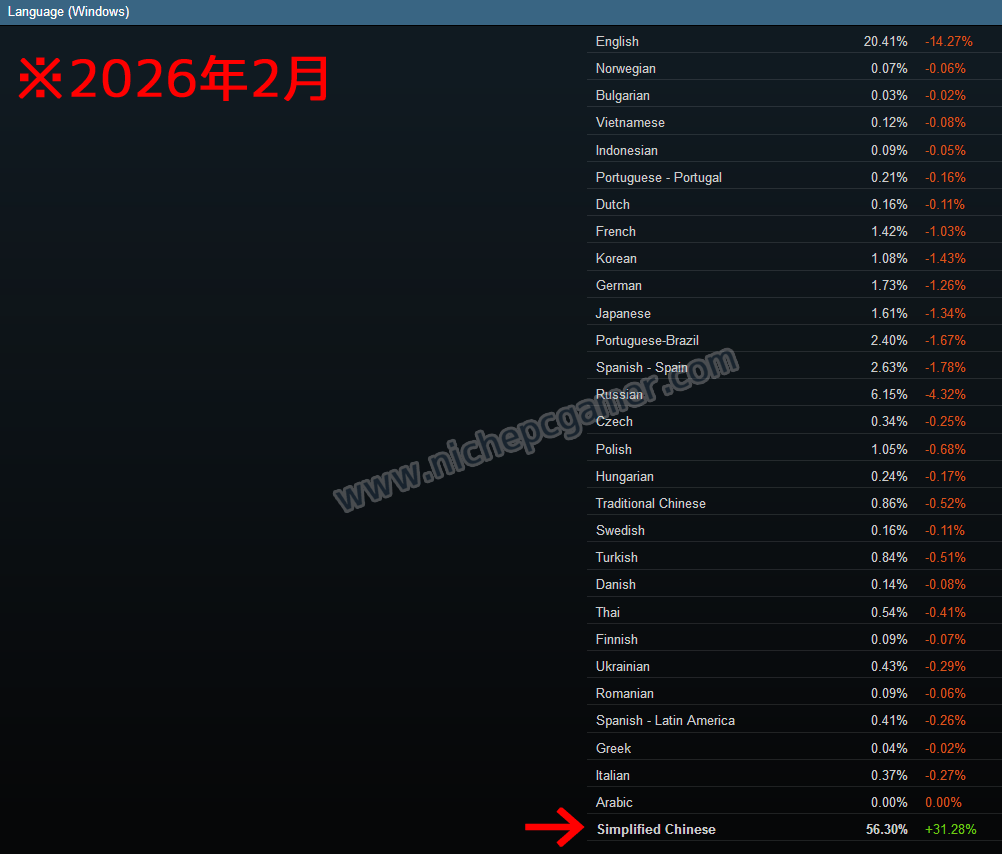1002x854 pixels.
Task: Click the Spanish - Latin America entry
Action: [x=665, y=720]
